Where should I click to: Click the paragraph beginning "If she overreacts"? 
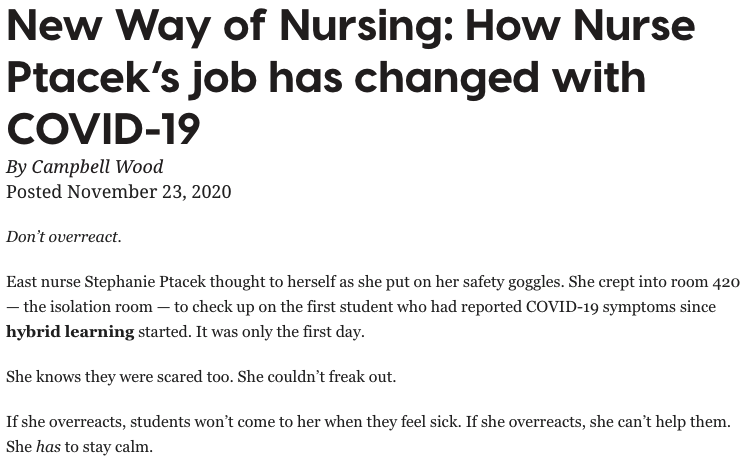click(x=368, y=434)
